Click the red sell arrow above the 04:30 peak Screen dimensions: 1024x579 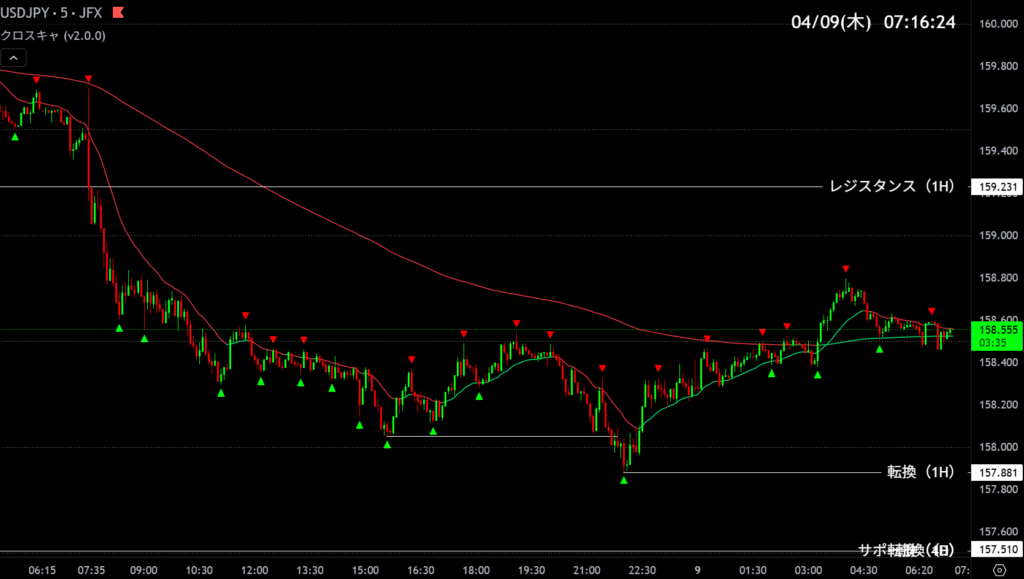[846, 268]
